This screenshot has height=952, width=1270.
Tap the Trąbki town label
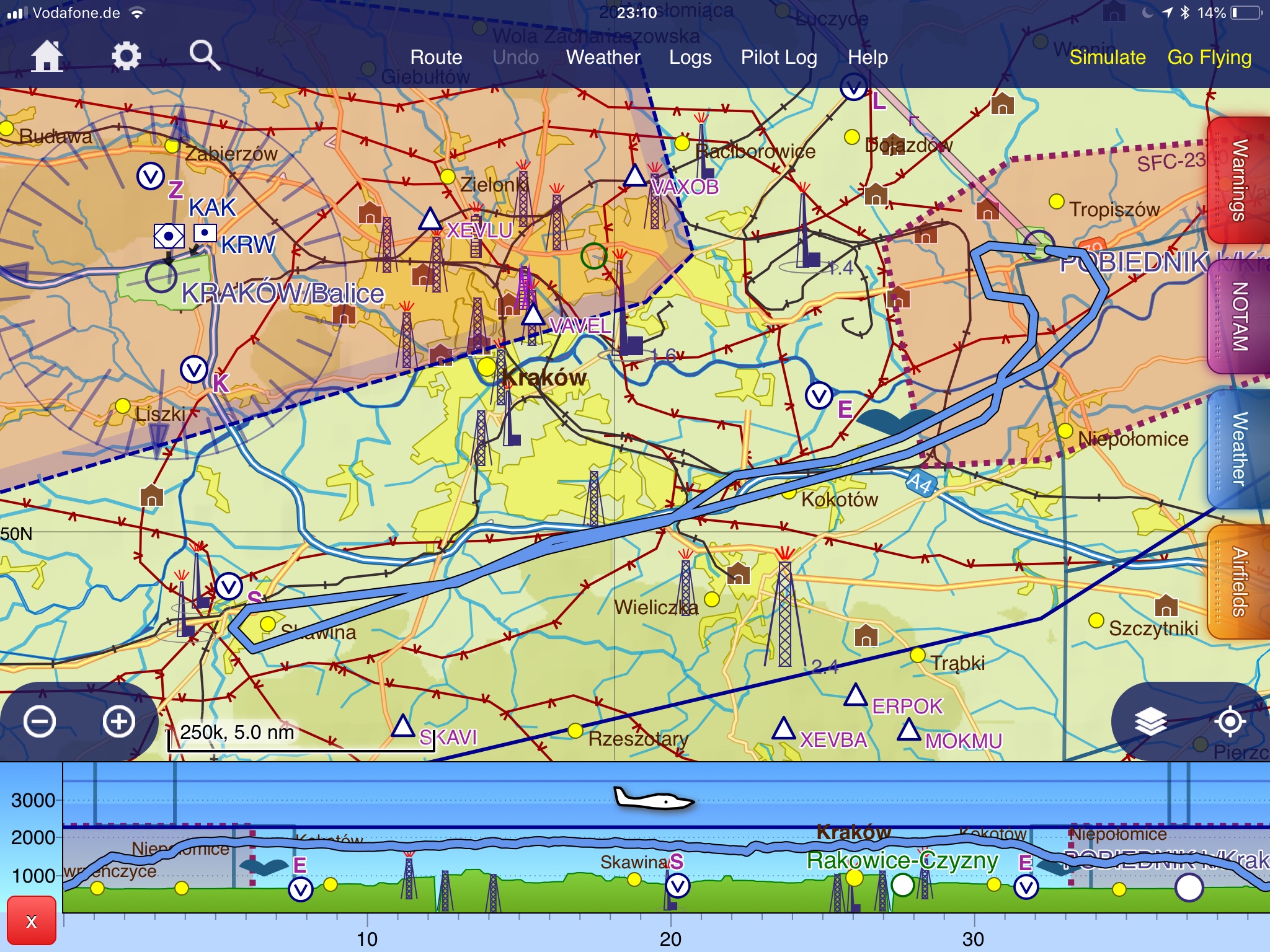[957, 663]
